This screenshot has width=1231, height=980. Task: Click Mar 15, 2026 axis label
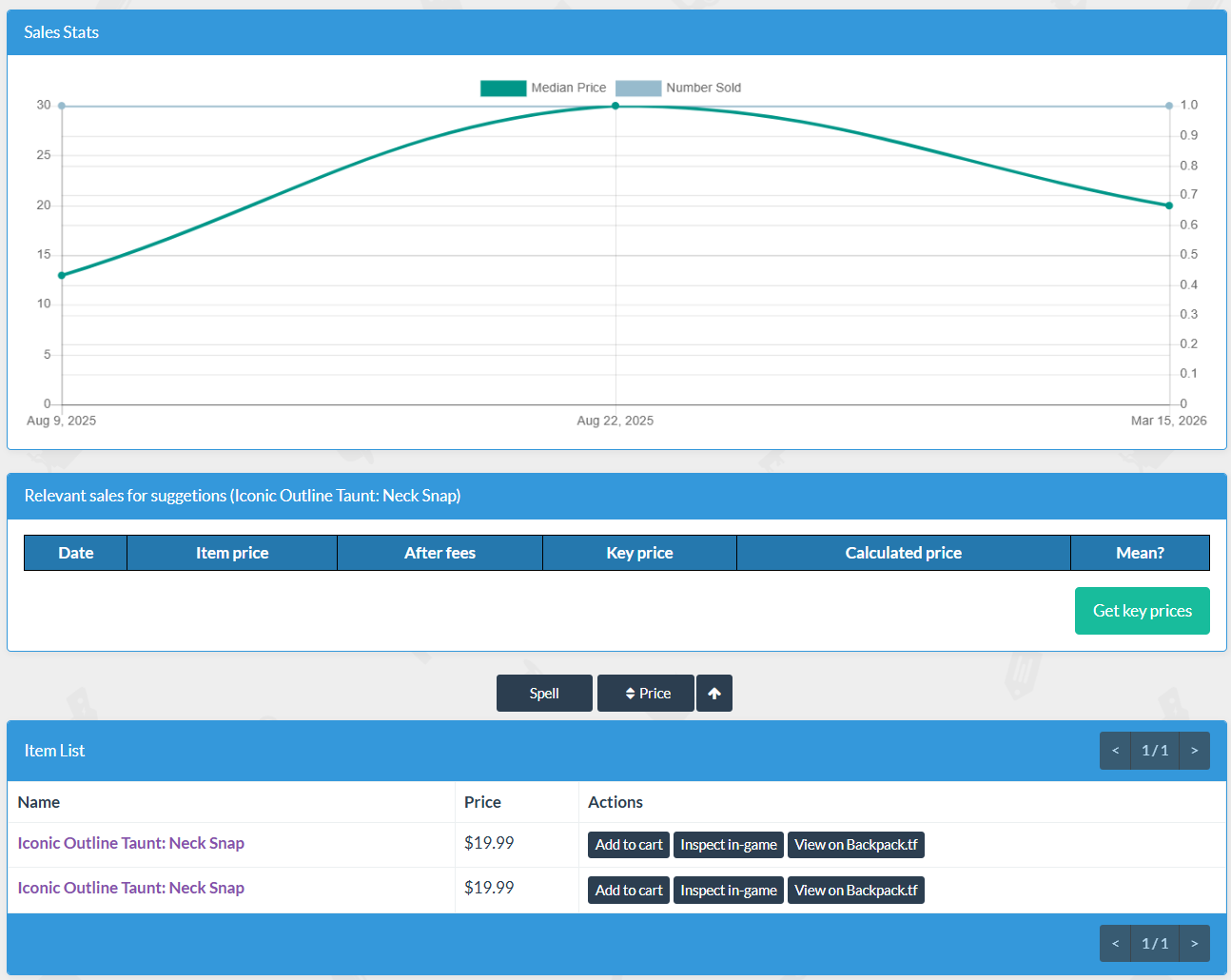(1168, 421)
